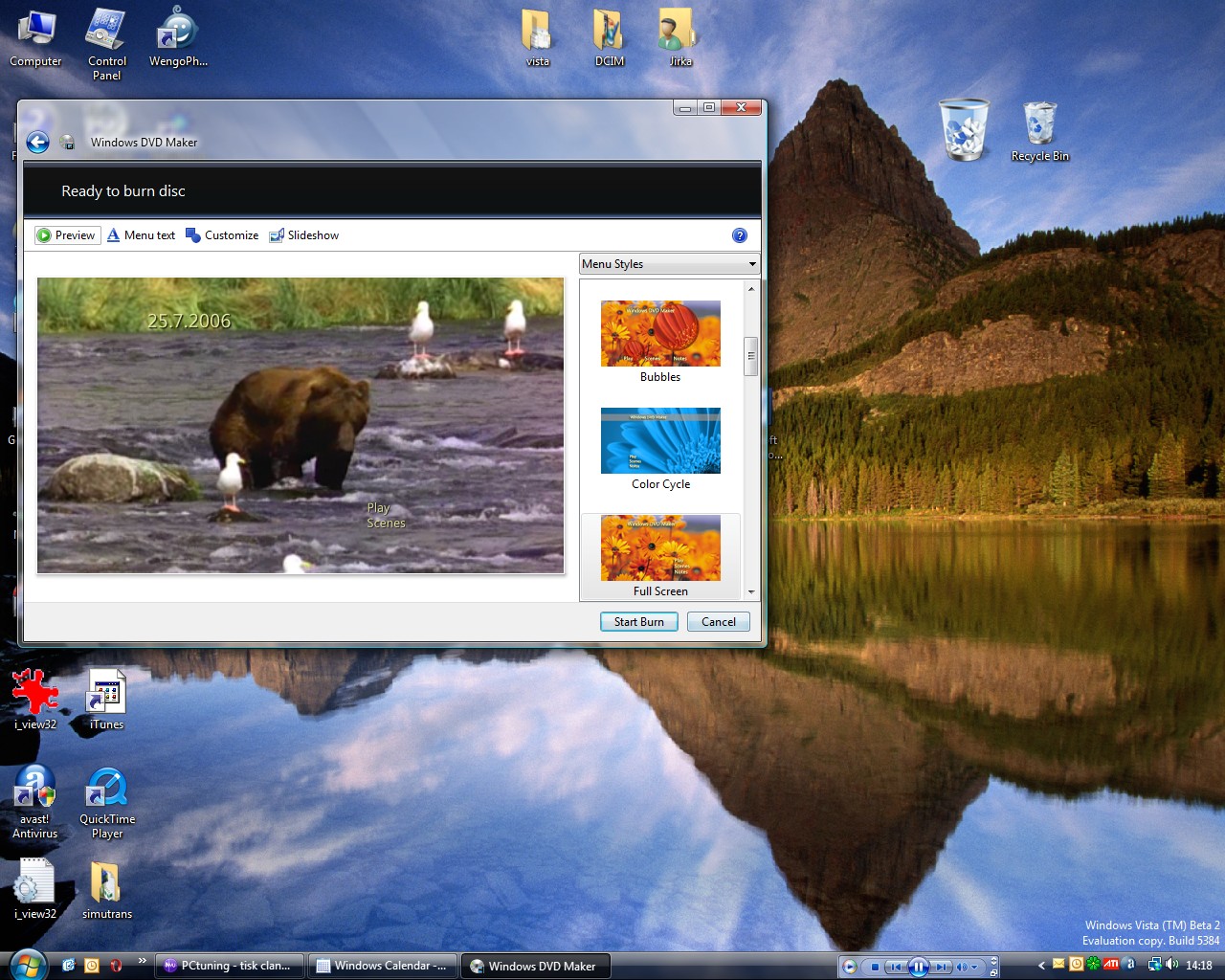The height and width of the screenshot is (980, 1225).
Task: Click the quick launch Opera icon
Action: point(116,966)
